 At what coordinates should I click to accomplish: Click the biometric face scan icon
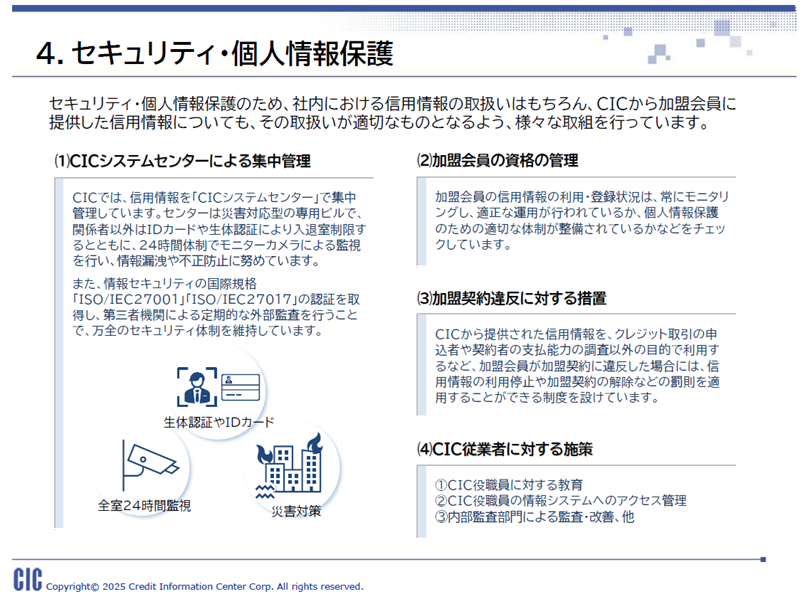(196, 384)
